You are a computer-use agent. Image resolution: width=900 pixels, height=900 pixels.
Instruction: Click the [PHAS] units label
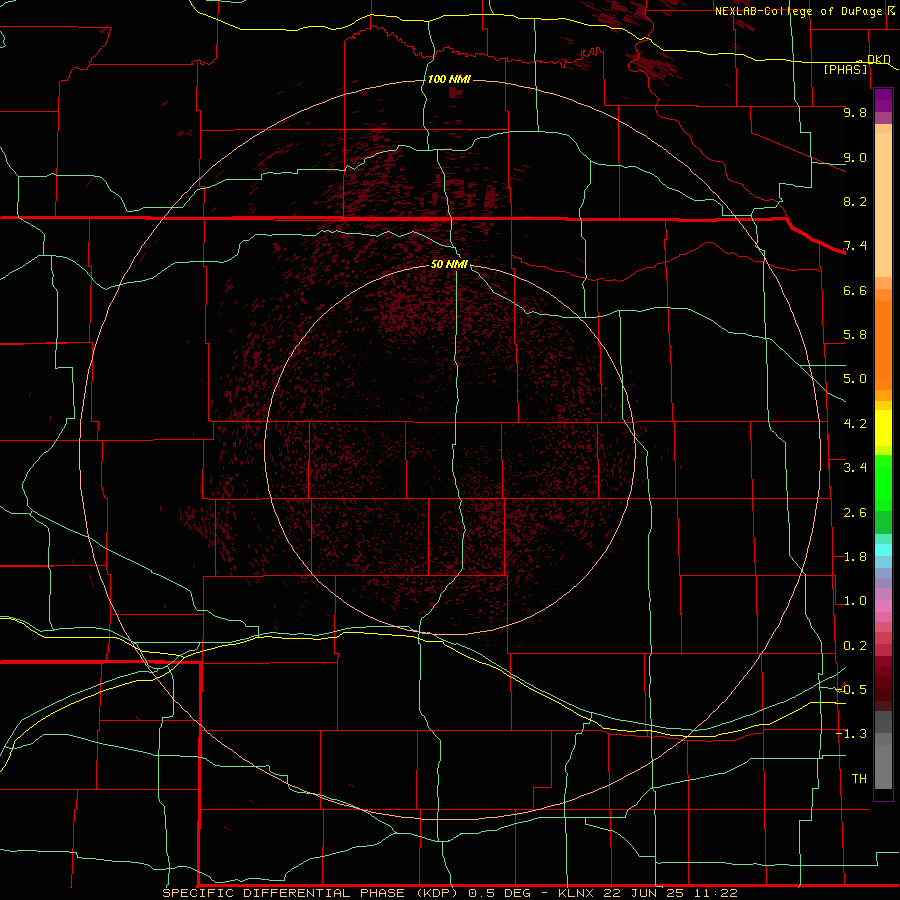click(x=845, y=69)
